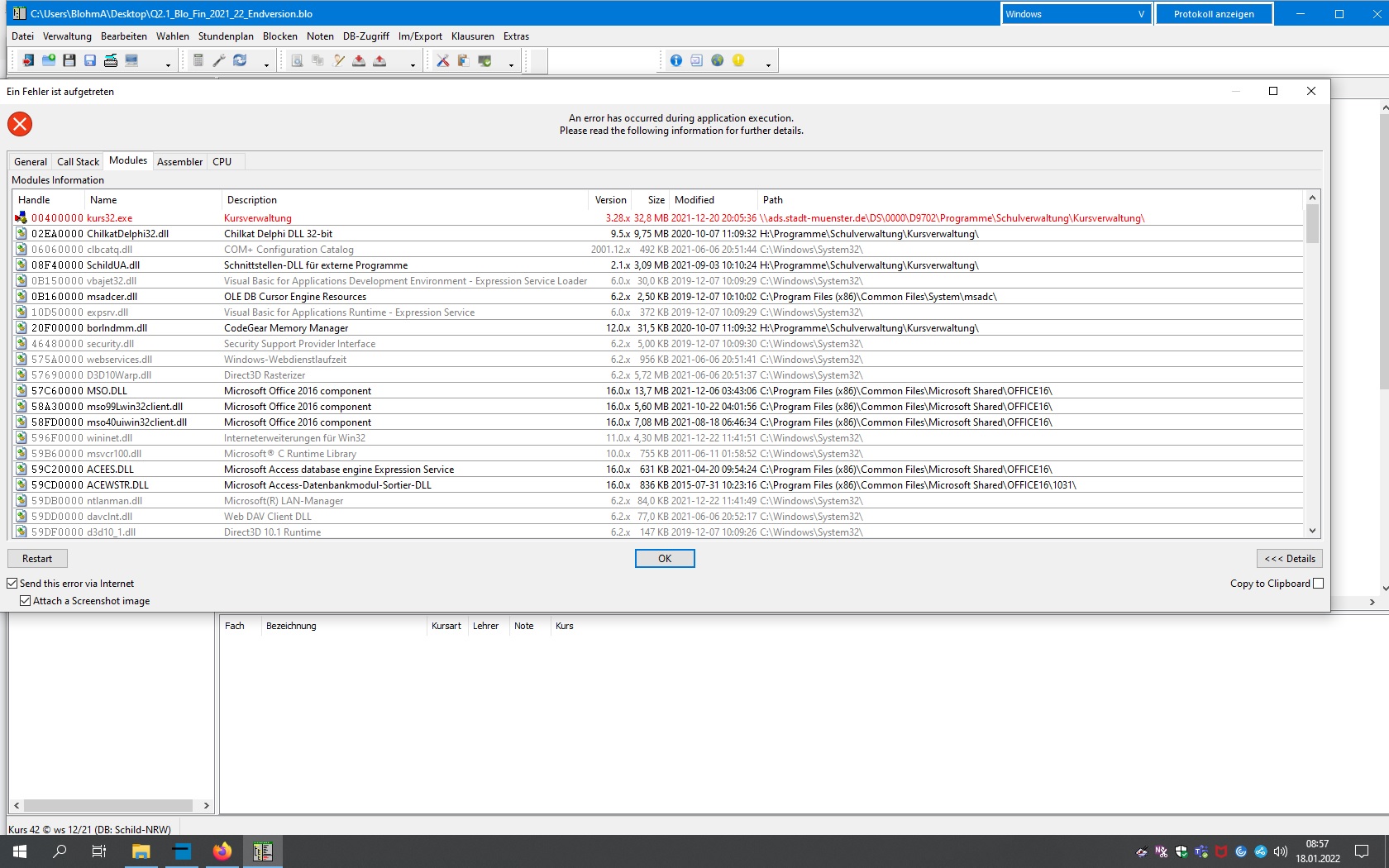This screenshot has width=1389, height=868.
Task: Toggle 'Attach a Screenshot image' checkbox
Action: pyautogui.click(x=26, y=601)
